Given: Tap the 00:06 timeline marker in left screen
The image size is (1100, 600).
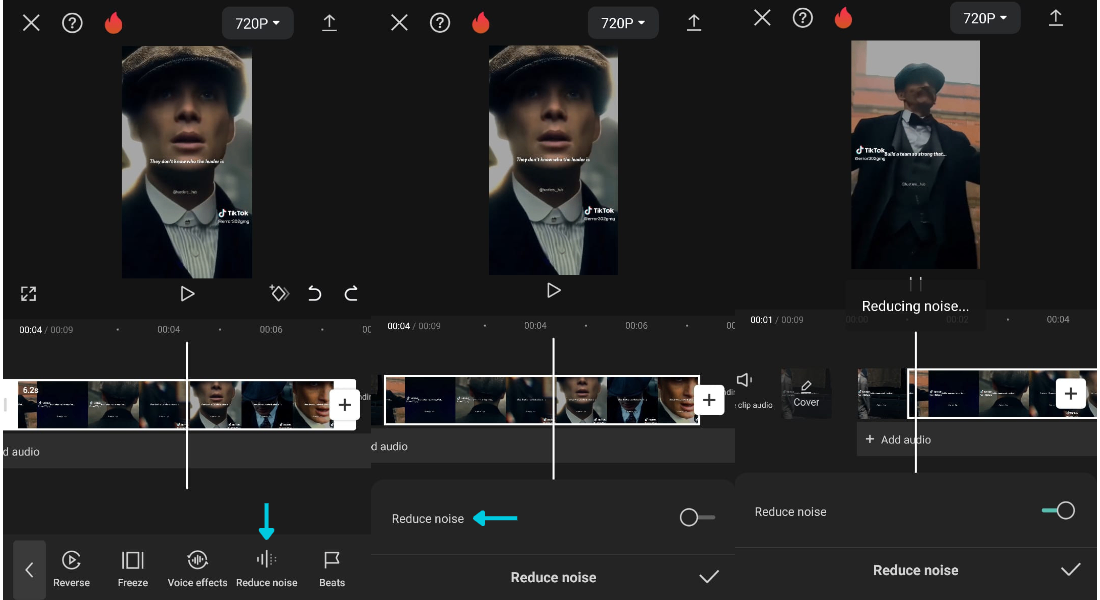Looking at the screenshot, I should 271,329.
